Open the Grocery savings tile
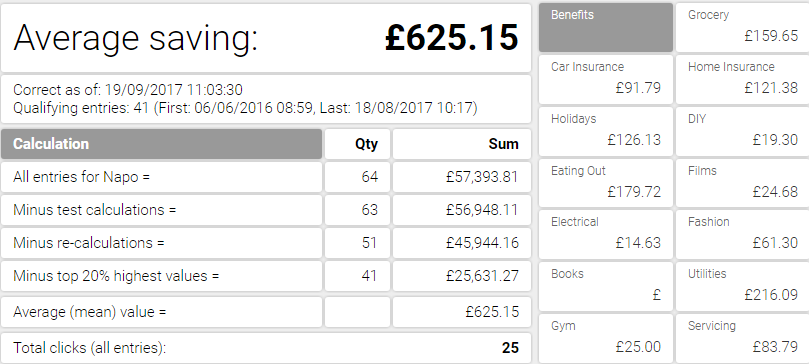Screen dimensions: 809x364 point(742,27)
